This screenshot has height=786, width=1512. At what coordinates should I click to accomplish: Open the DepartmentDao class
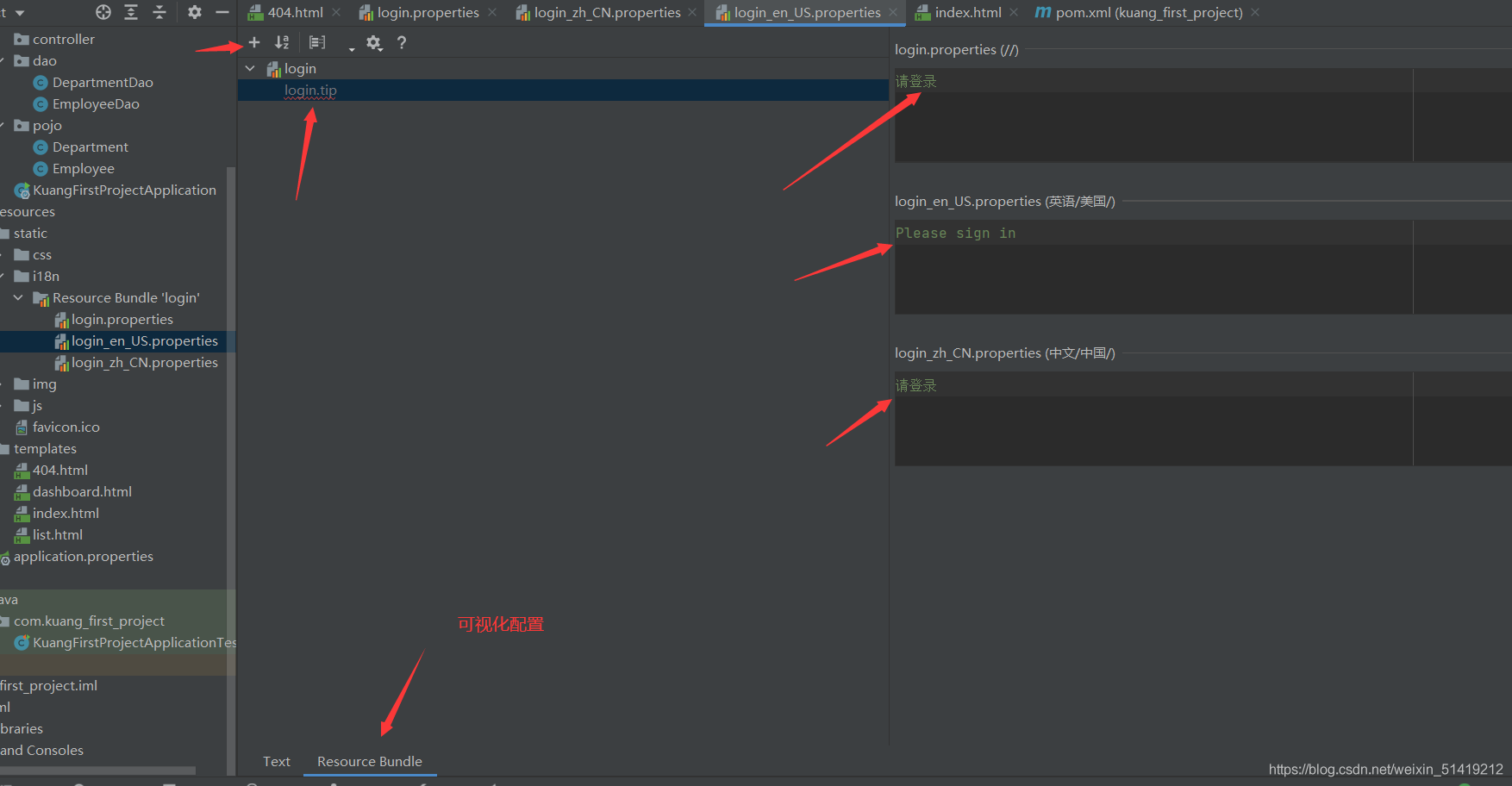pos(103,82)
